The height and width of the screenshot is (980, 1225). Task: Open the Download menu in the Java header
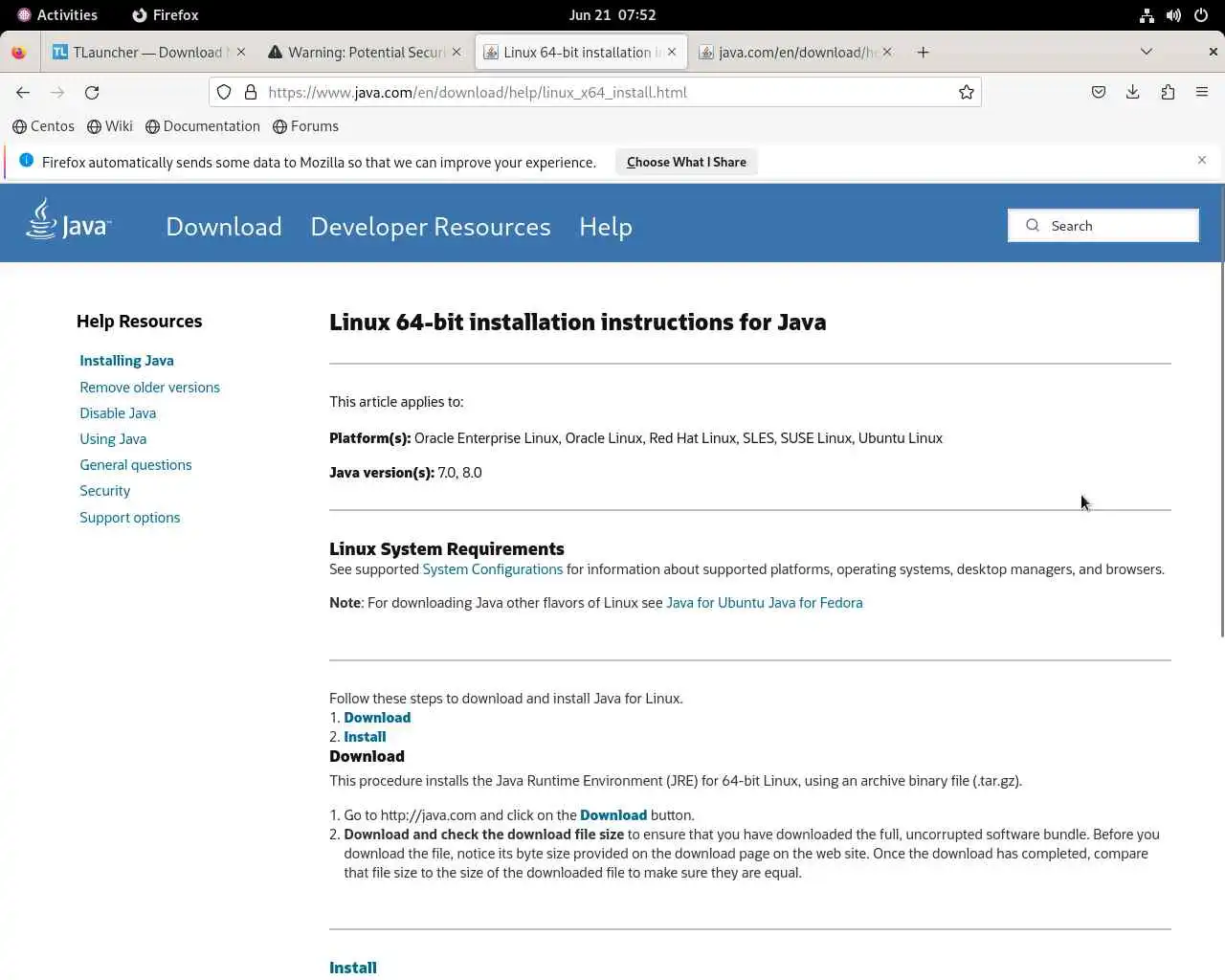pyautogui.click(x=224, y=227)
